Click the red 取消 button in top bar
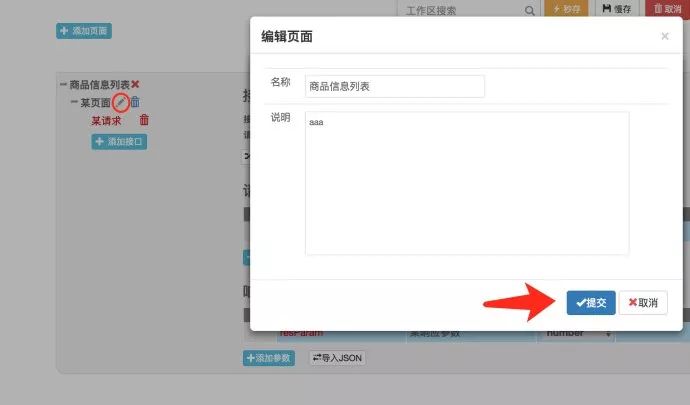Viewport: 690px width, 405px height. coord(667,9)
